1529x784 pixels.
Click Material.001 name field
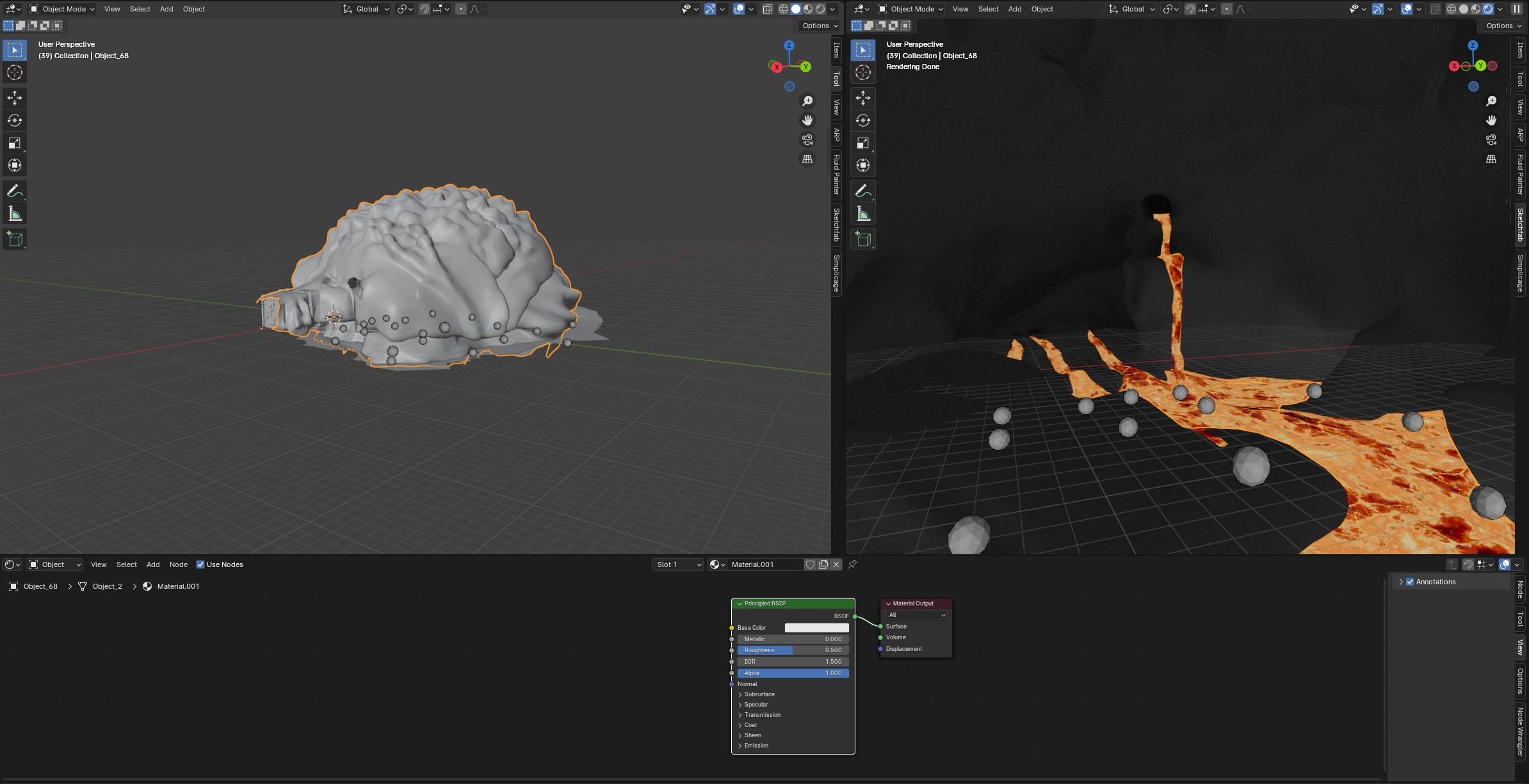click(x=765, y=564)
